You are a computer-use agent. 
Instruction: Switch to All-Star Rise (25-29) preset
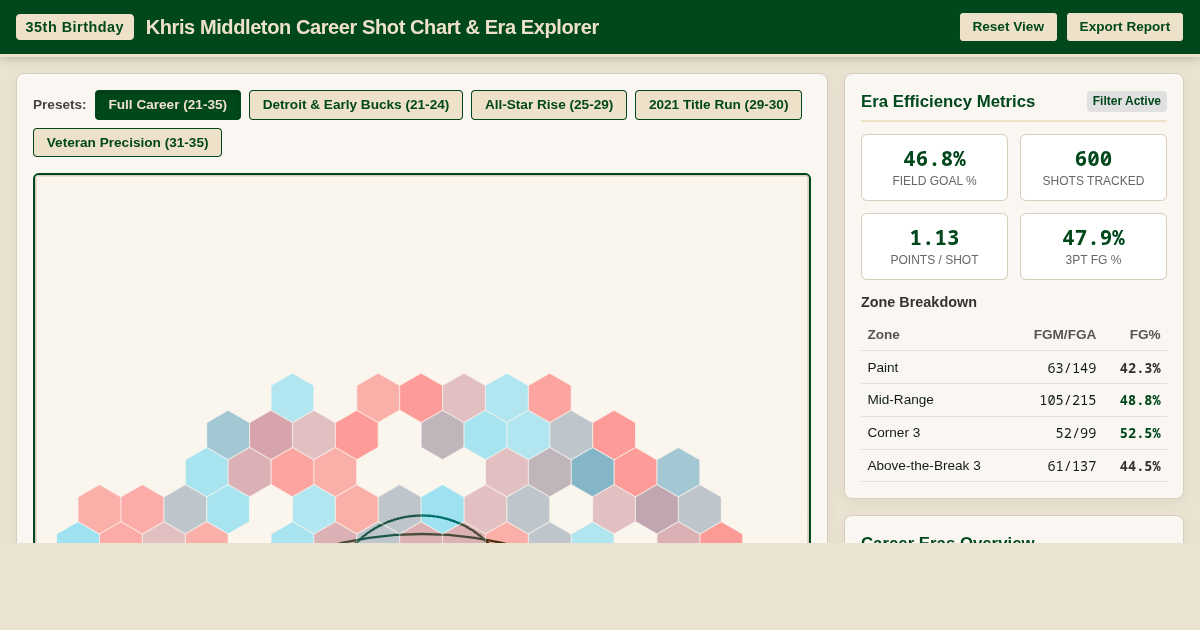coord(549,105)
